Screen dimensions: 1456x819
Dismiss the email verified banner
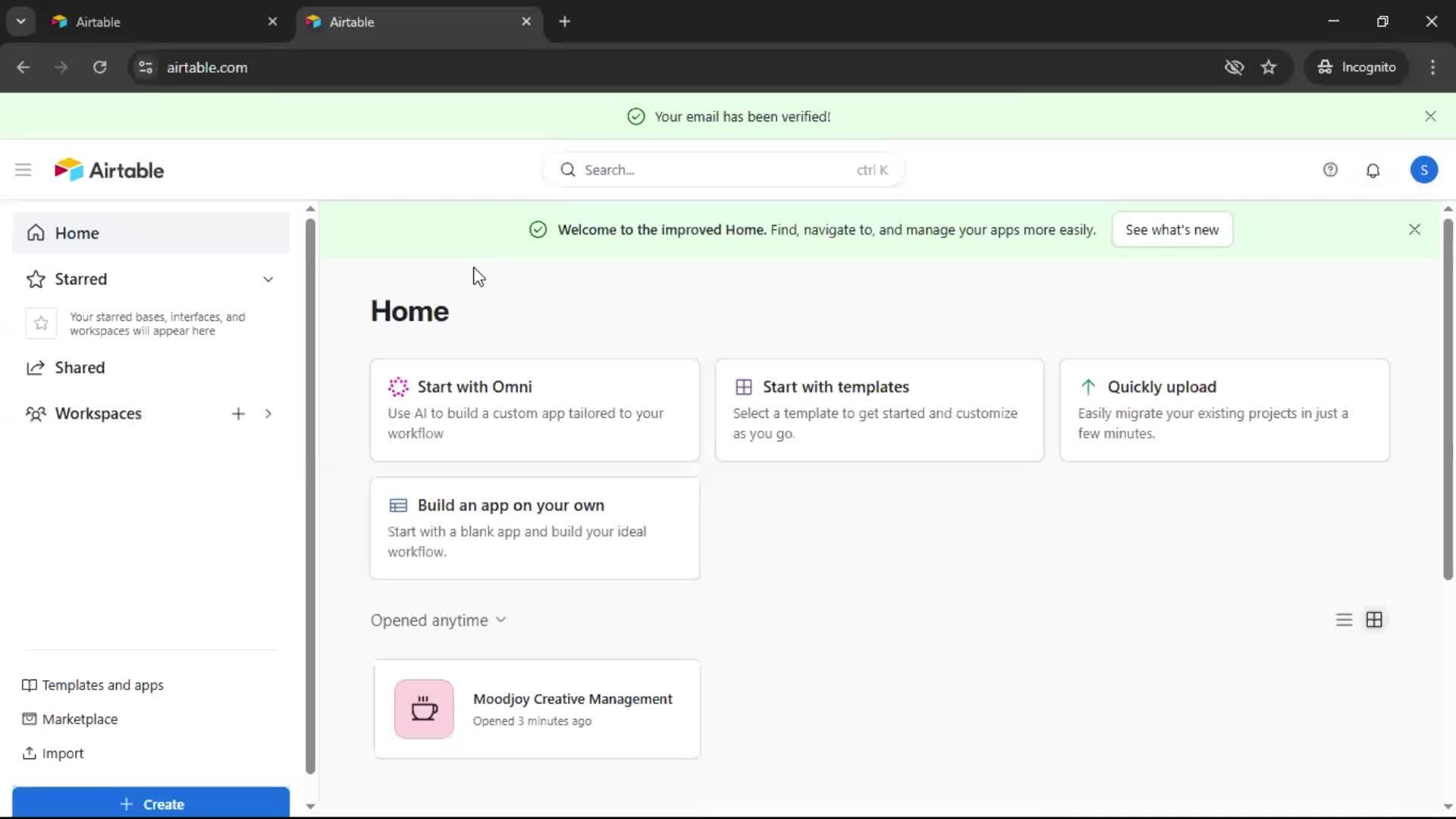1430,116
